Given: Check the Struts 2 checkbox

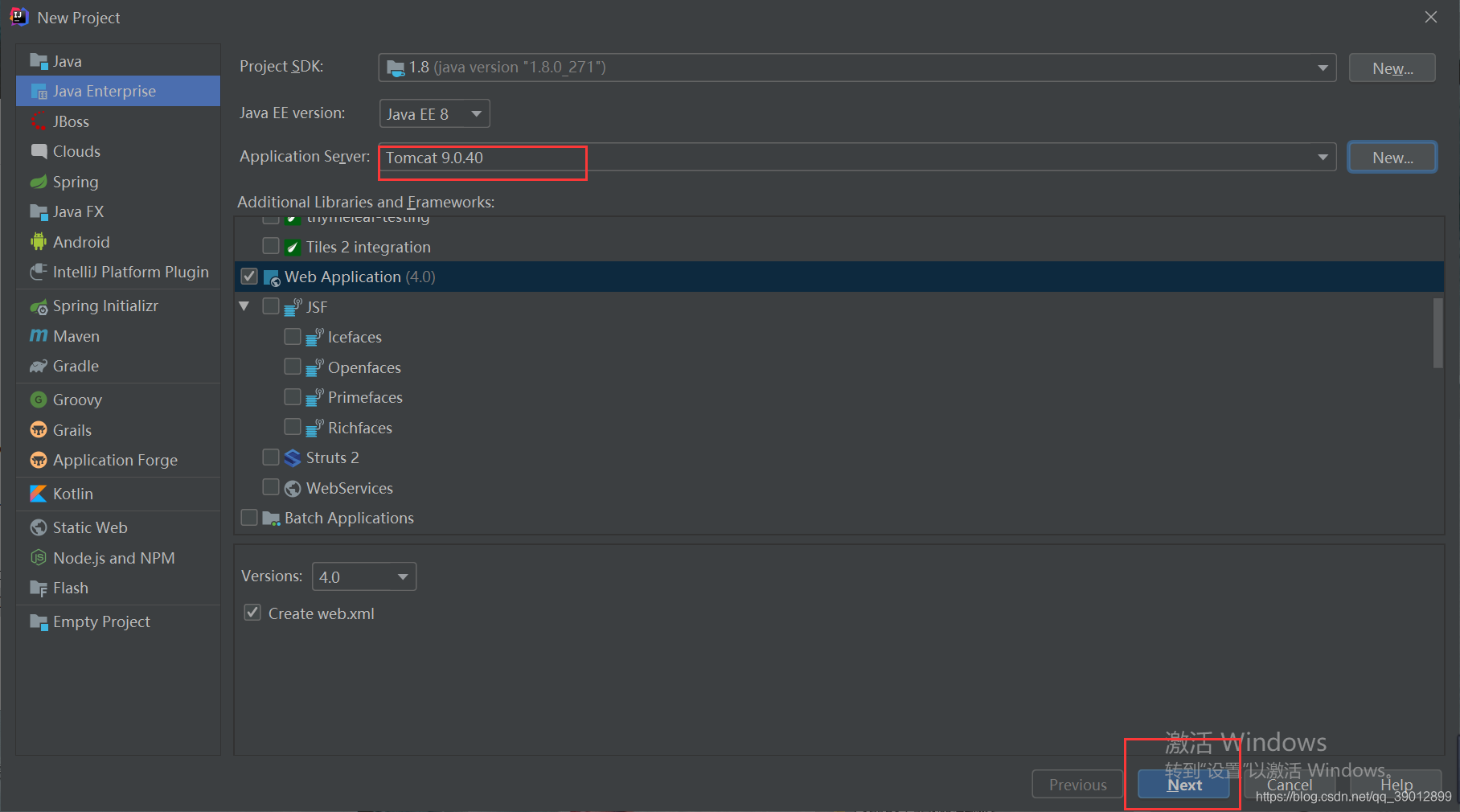Looking at the screenshot, I should (271, 457).
